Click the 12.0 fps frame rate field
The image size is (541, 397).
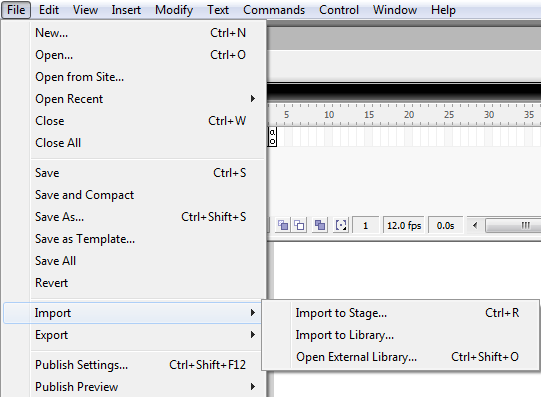tap(404, 226)
